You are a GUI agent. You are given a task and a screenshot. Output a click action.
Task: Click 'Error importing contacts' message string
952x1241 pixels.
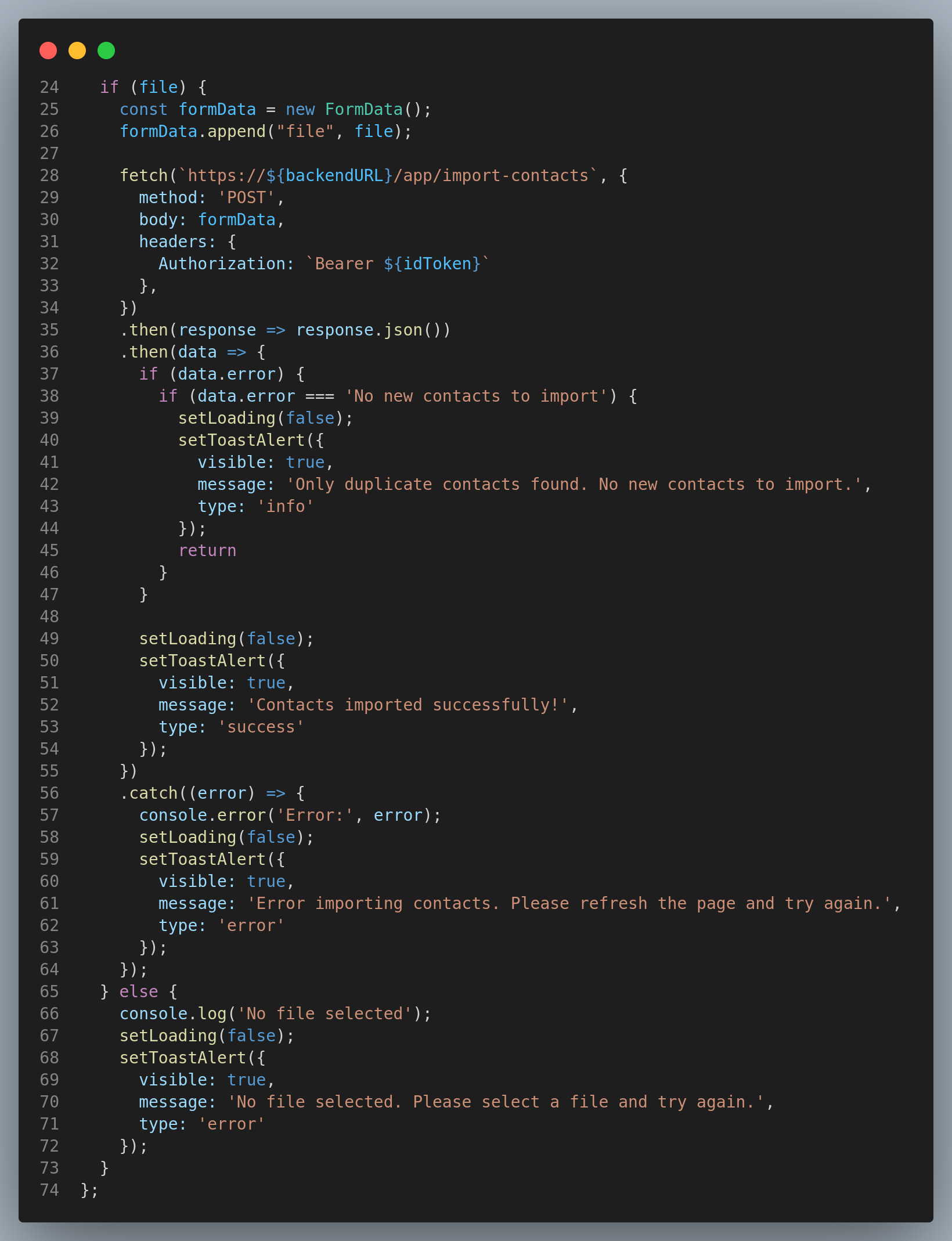coord(569,903)
